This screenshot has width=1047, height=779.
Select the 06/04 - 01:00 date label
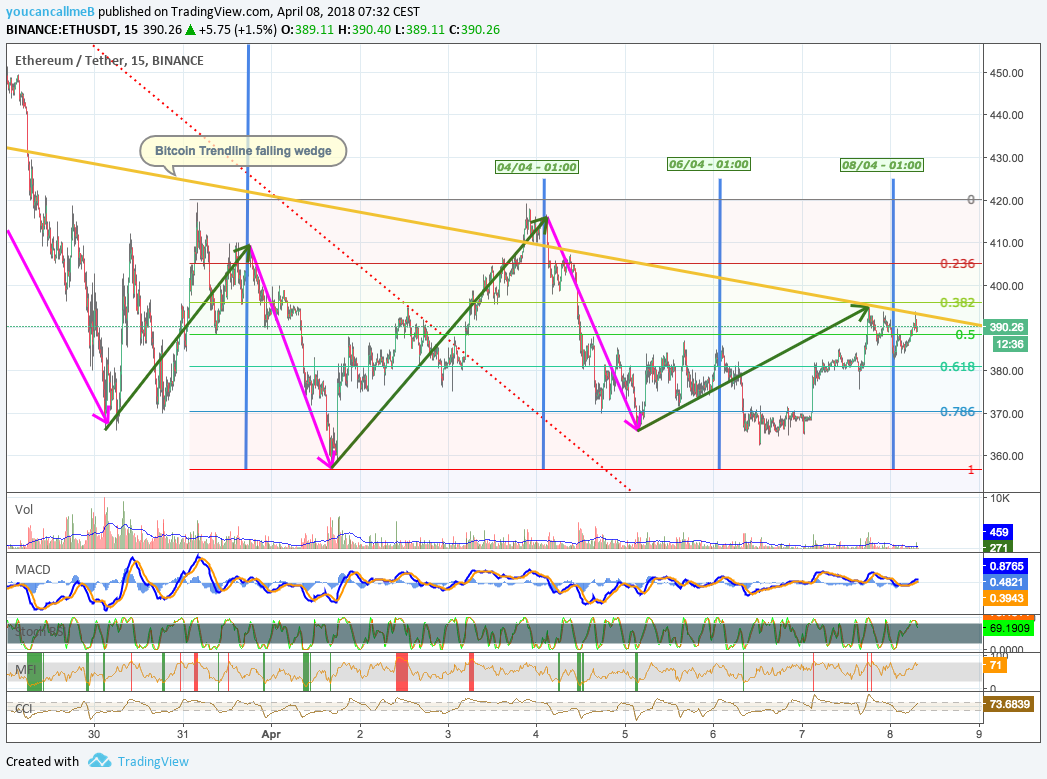(x=708, y=164)
